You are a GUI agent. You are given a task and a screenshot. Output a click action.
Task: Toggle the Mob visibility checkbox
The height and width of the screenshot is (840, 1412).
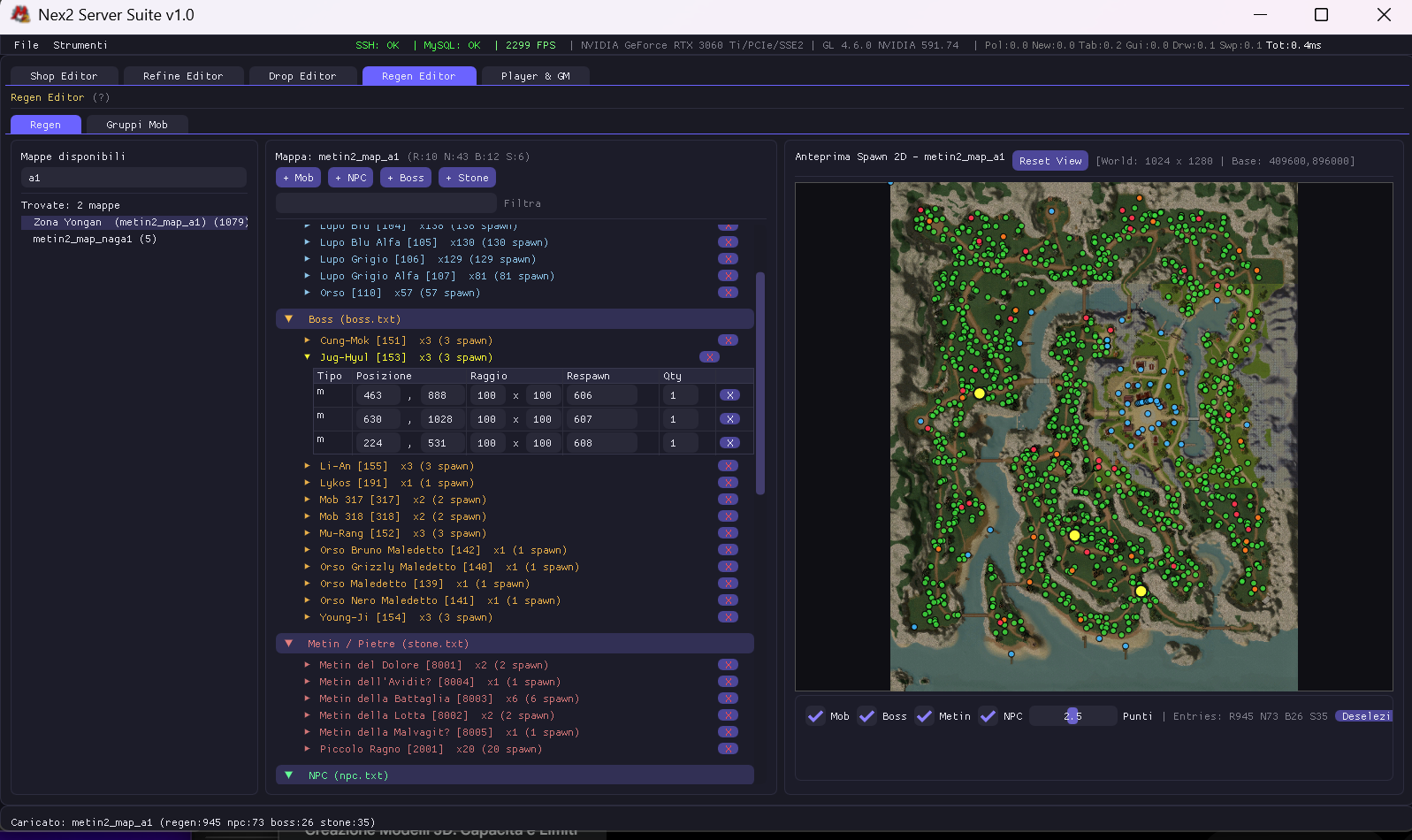[x=815, y=716]
